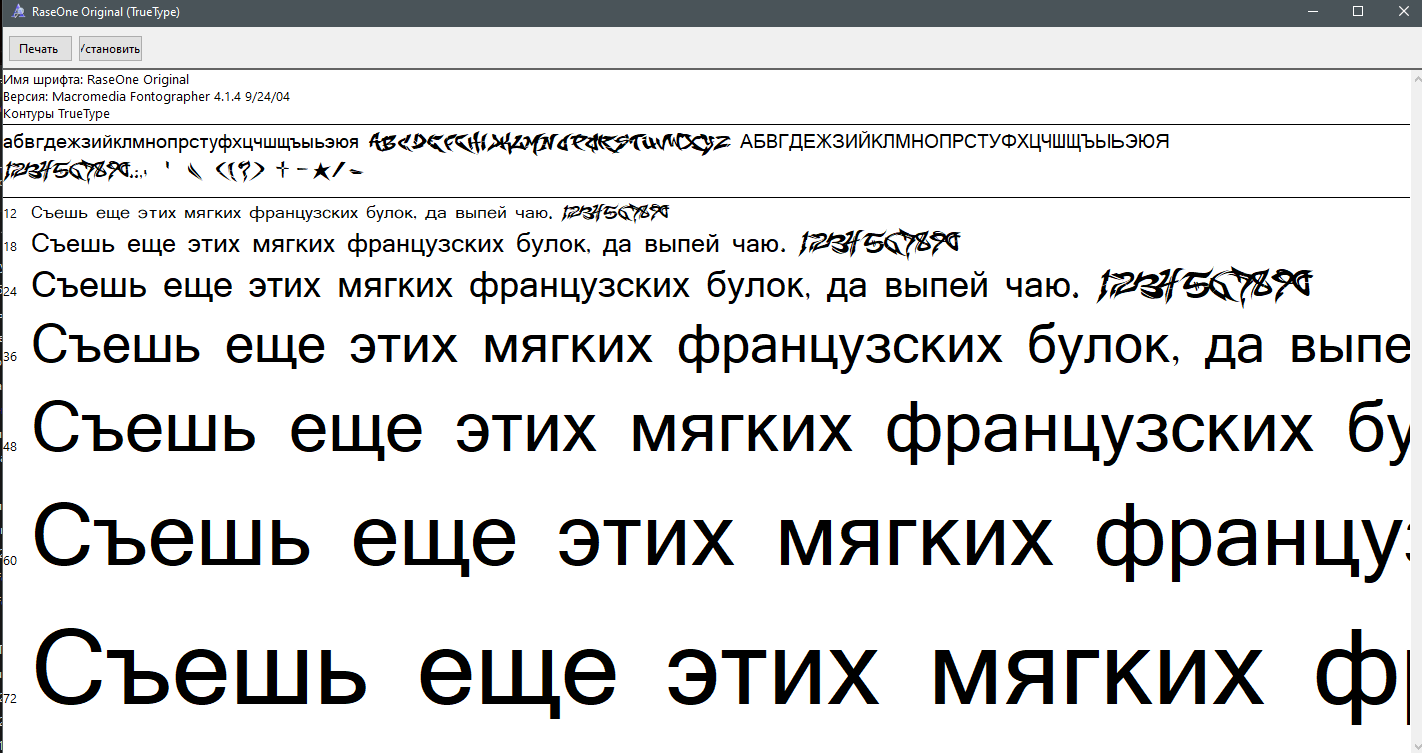Maximize the font preview window
The width and height of the screenshot is (1422, 753).
pyautogui.click(x=1357, y=12)
